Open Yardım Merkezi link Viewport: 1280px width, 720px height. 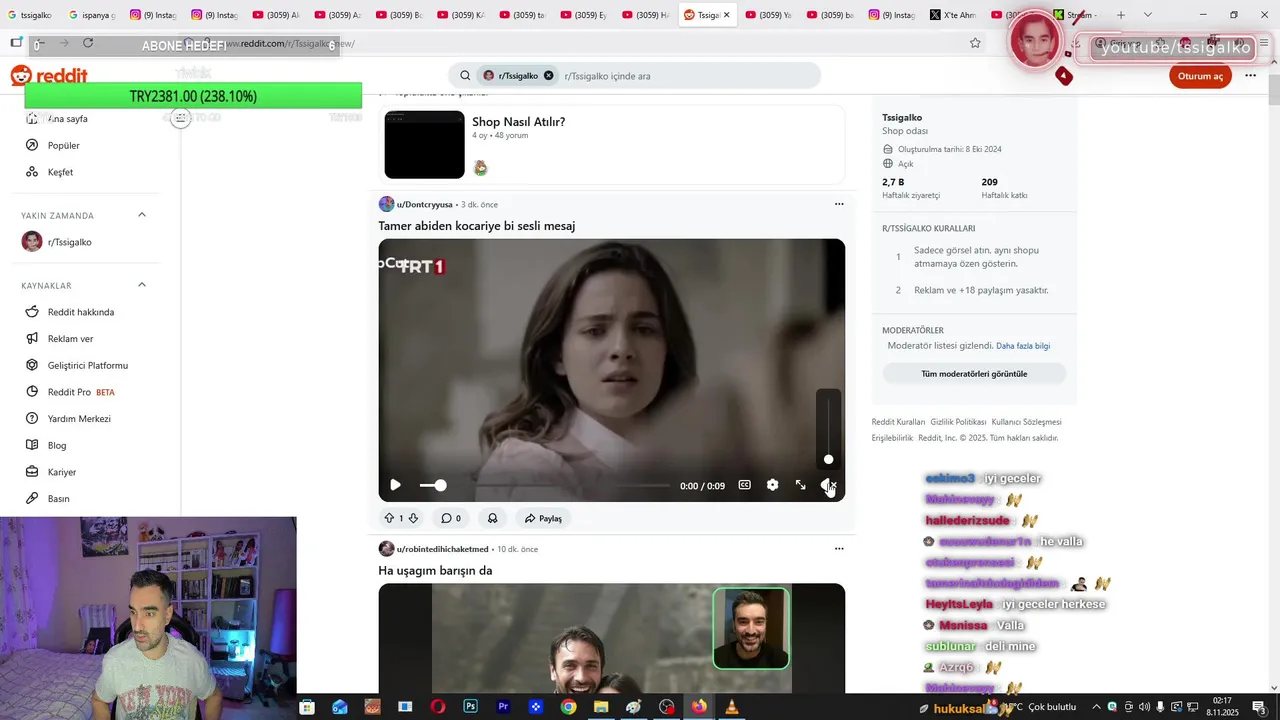point(79,419)
